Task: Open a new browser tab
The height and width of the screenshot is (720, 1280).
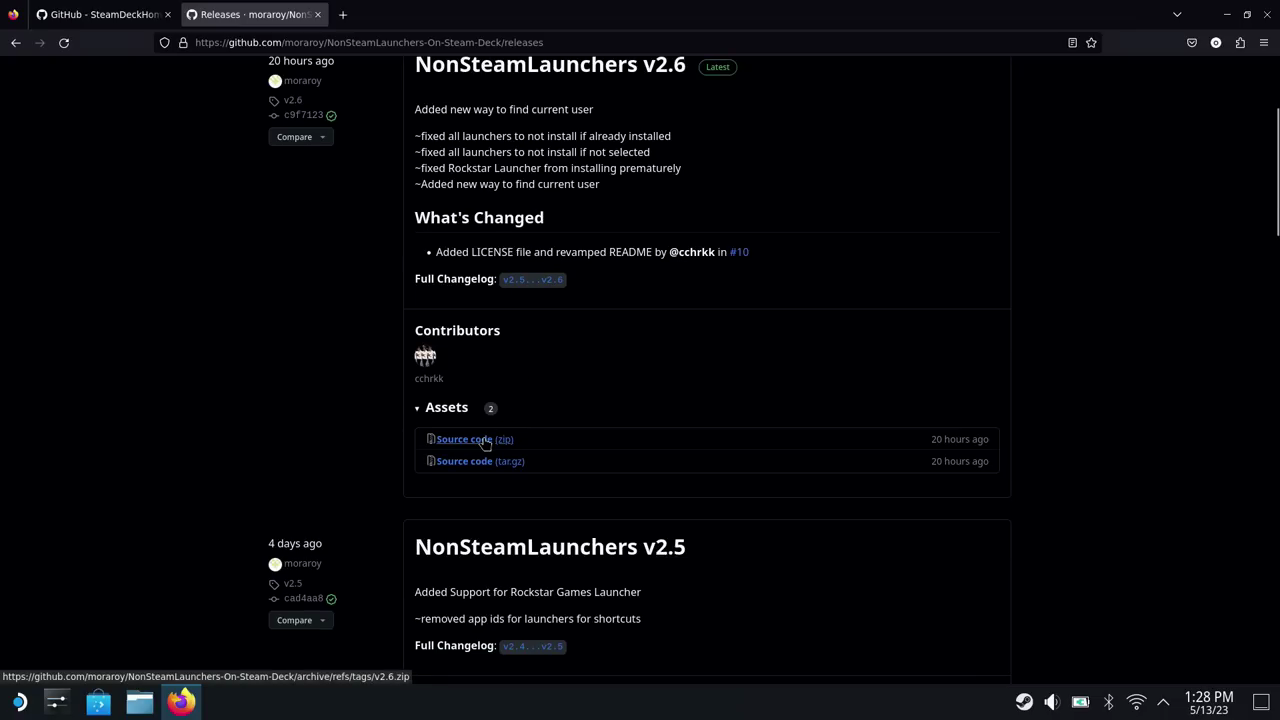Action: coord(343,15)
